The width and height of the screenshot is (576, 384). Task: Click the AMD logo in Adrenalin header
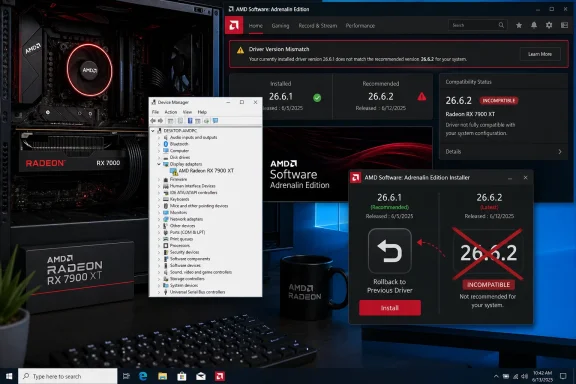point(234,25)
